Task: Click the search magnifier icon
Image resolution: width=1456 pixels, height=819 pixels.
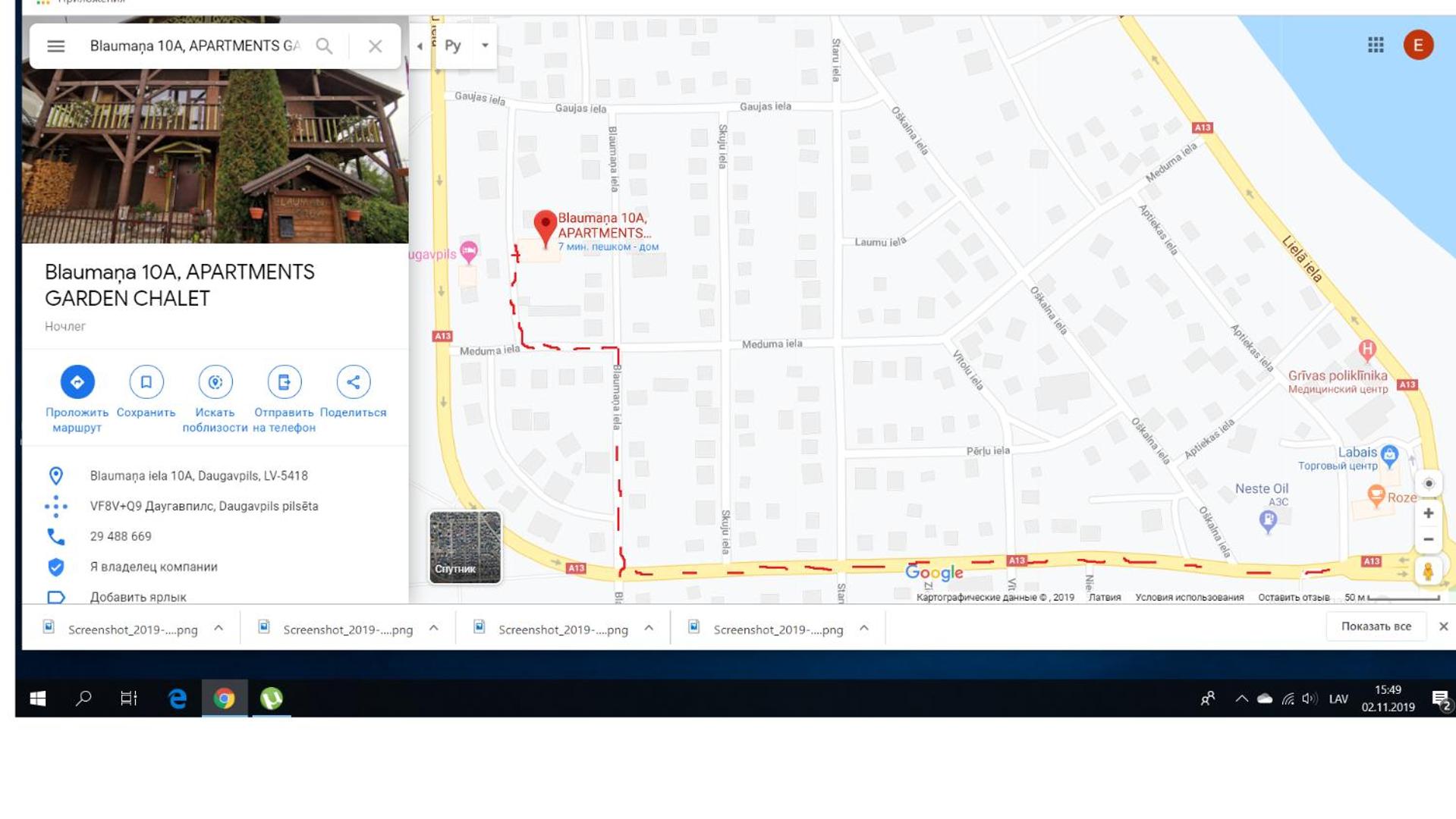Action: pos(324,46)
